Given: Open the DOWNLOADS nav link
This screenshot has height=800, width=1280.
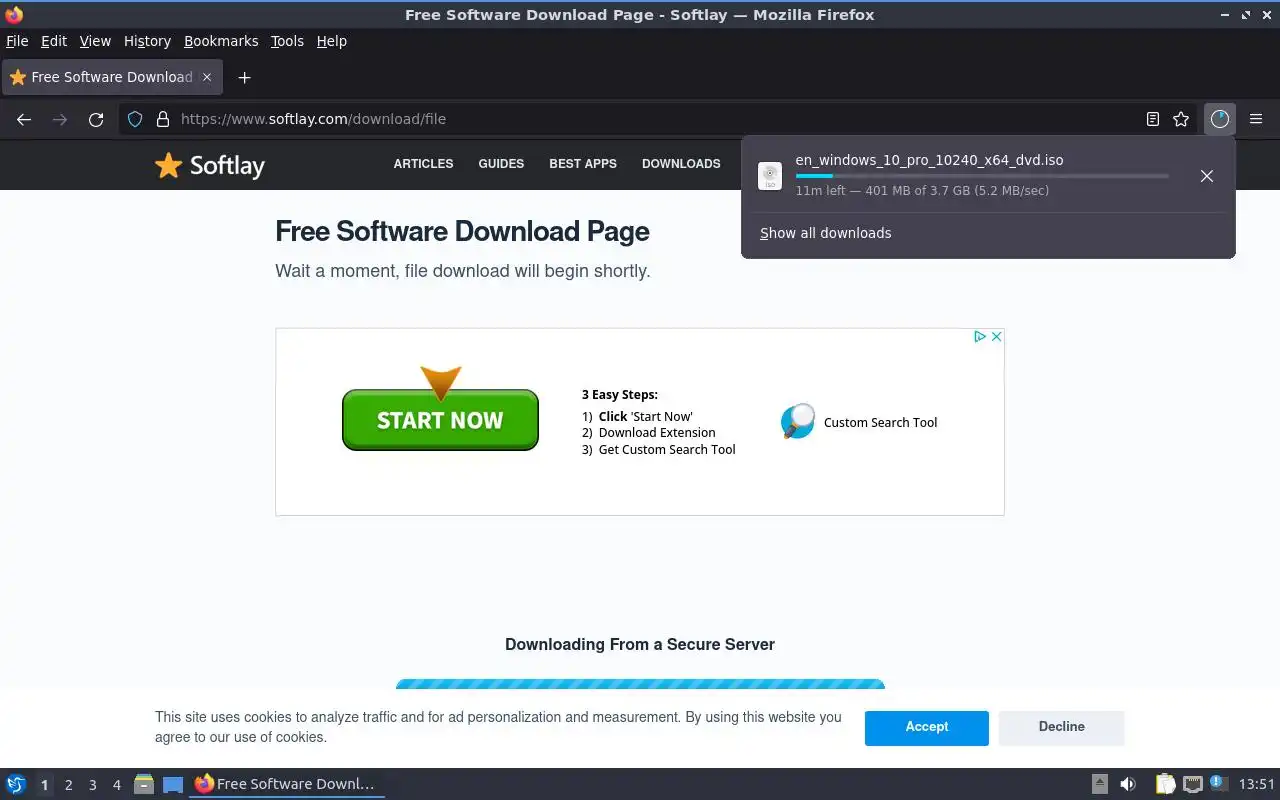Looking at the screenshot, I should pyautogui.click(x=681, y=163).
